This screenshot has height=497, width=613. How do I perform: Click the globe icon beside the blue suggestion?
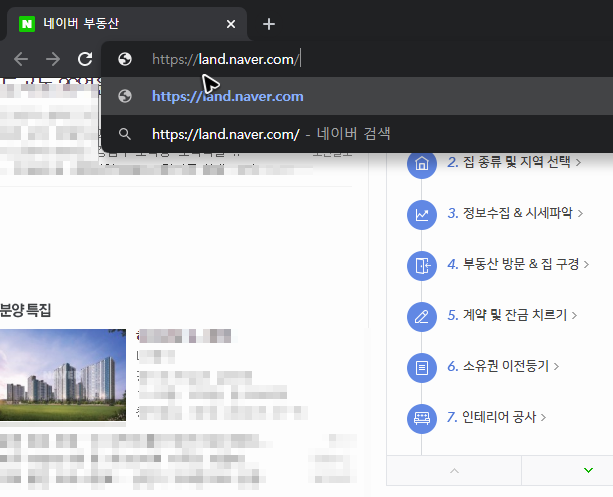pos(125,96)
